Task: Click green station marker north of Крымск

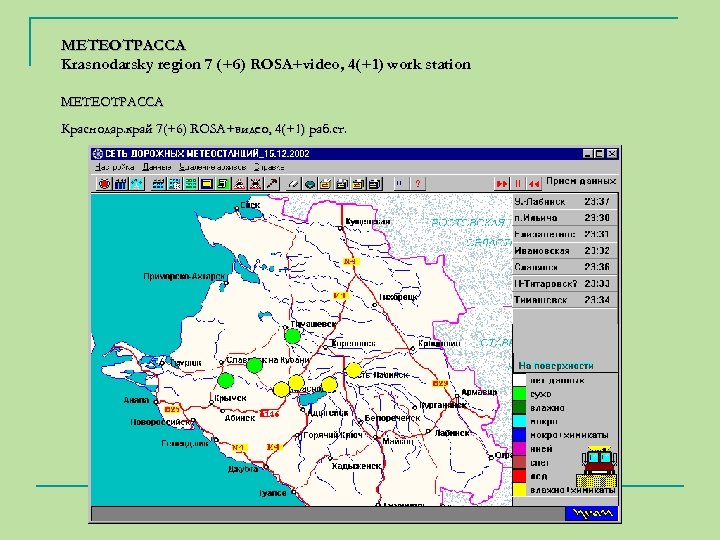Action: click(x=225, y=380)
